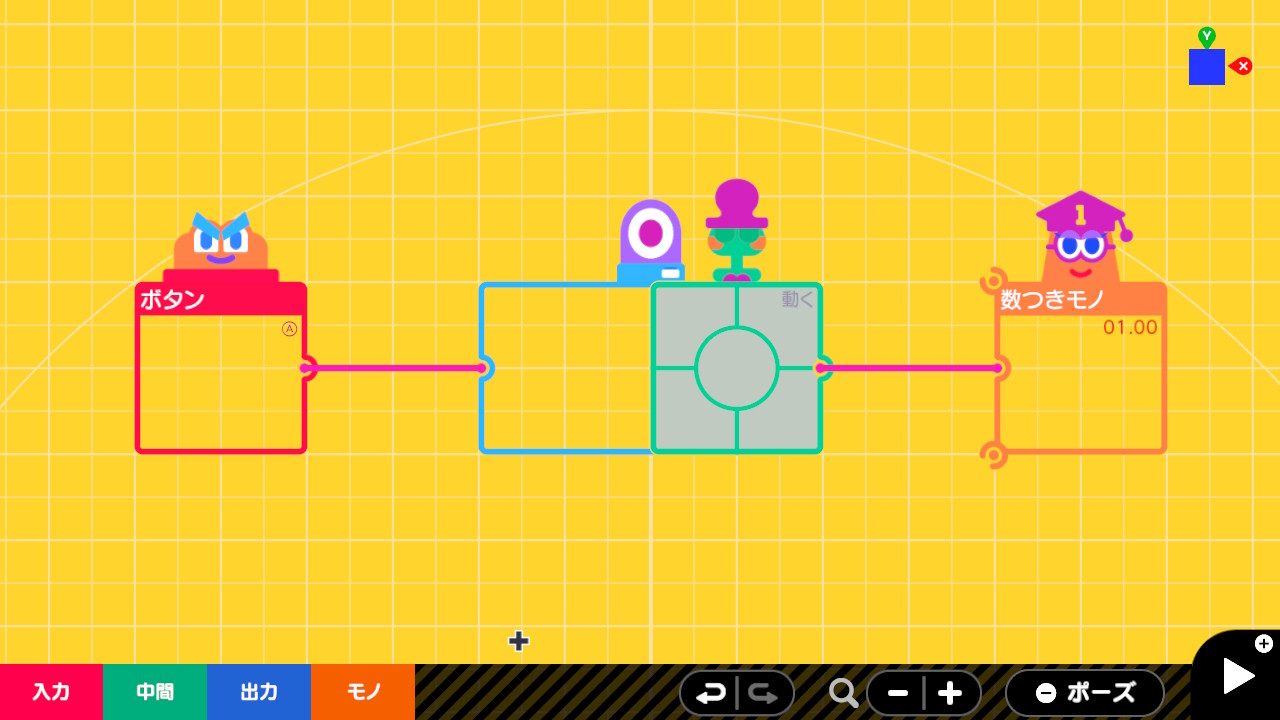Click the joystick-shaped Nodon character

click(x=737, y=231)
